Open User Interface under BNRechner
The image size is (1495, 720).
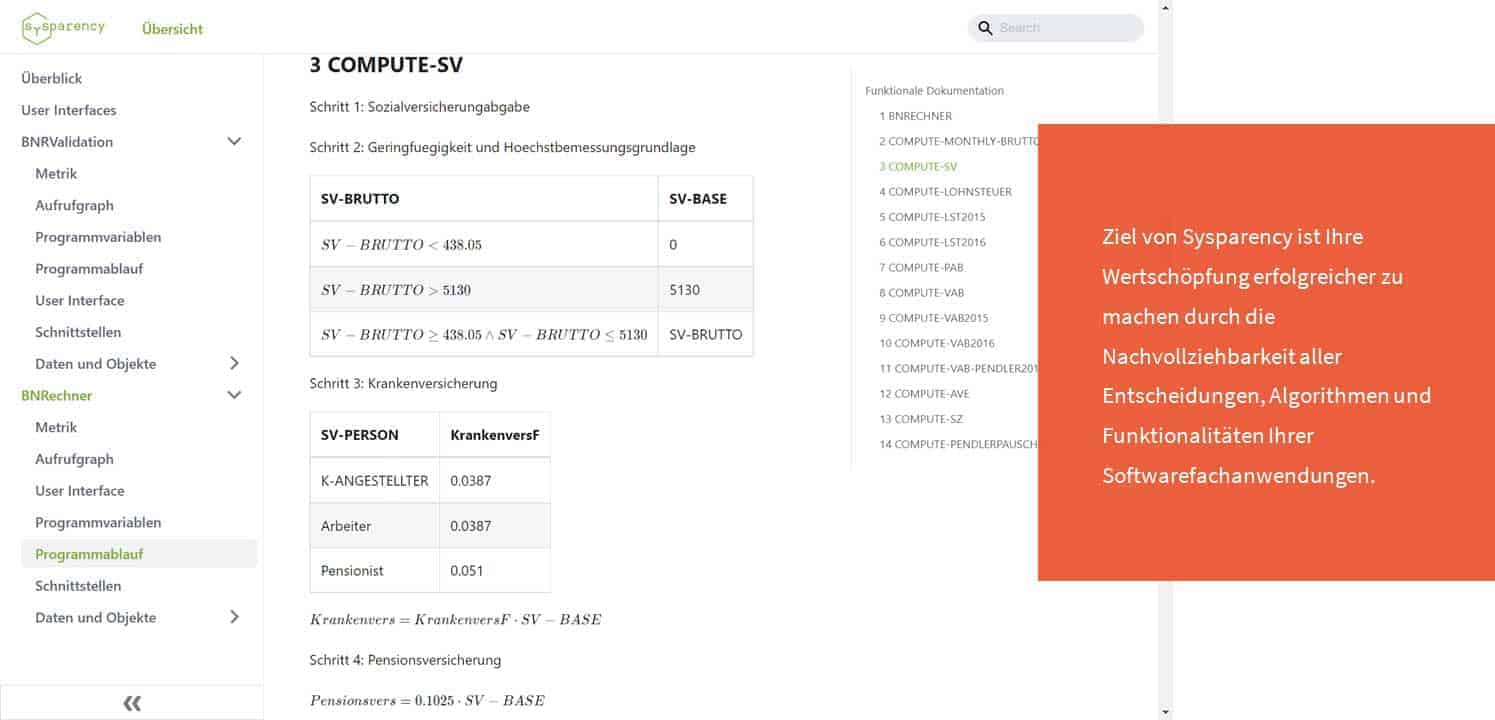coord(80,490)
